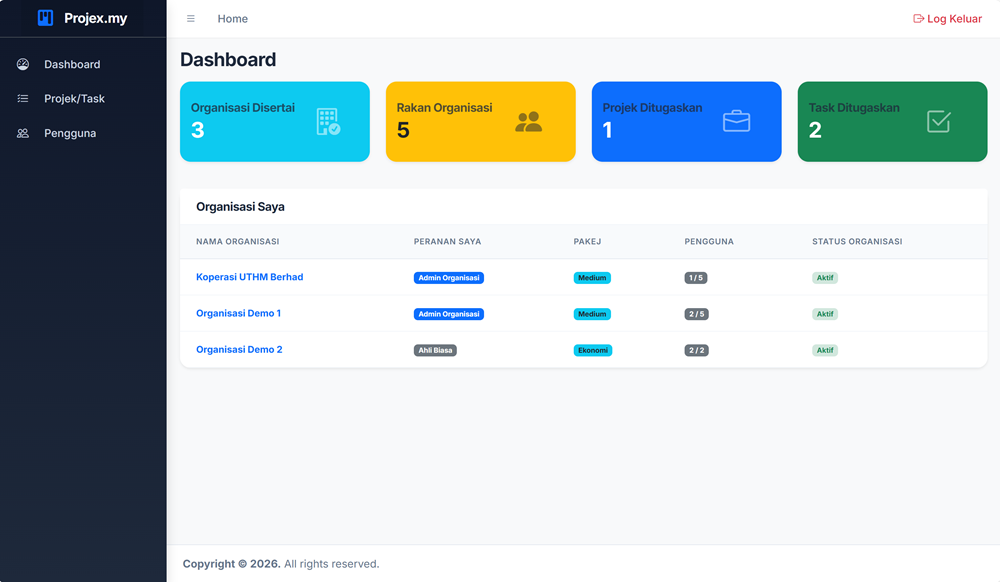Open Organisasi Demo 1 details

tap(239, 313)
